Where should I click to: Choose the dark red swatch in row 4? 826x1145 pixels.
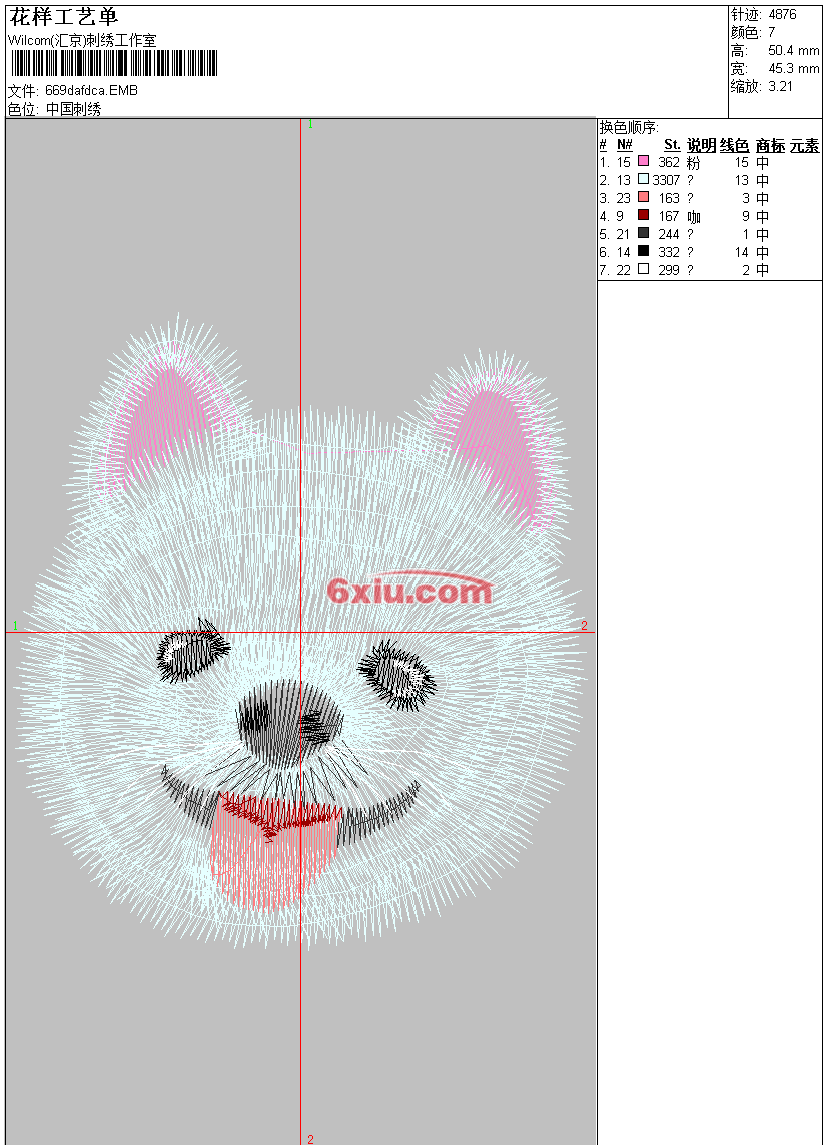click(643, 216)
